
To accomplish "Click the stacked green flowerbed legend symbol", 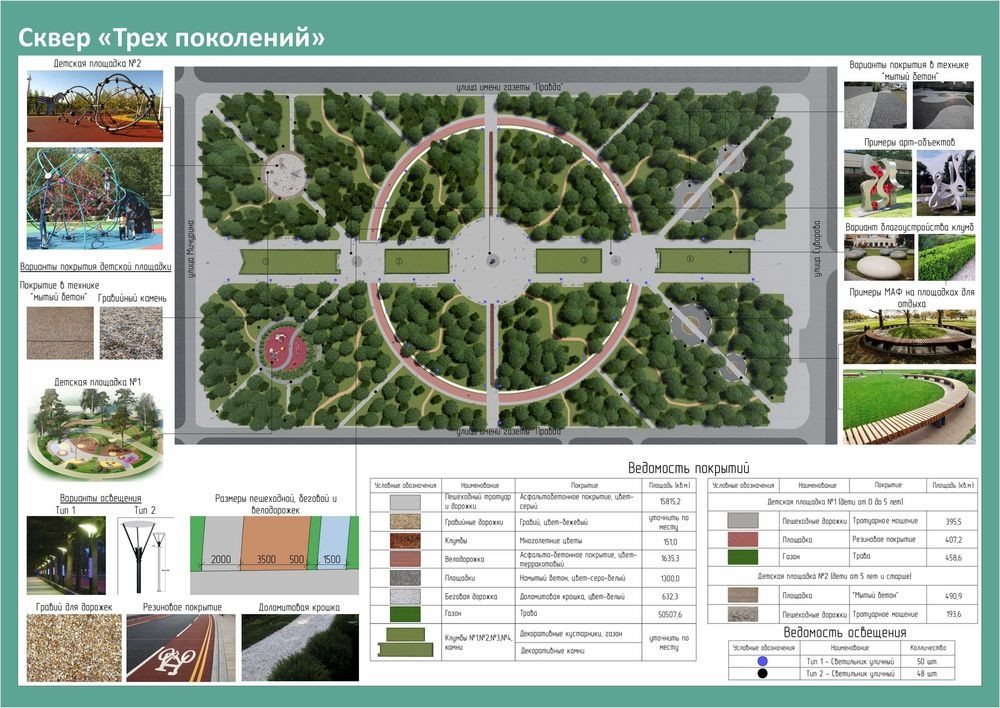I will 403,642.
